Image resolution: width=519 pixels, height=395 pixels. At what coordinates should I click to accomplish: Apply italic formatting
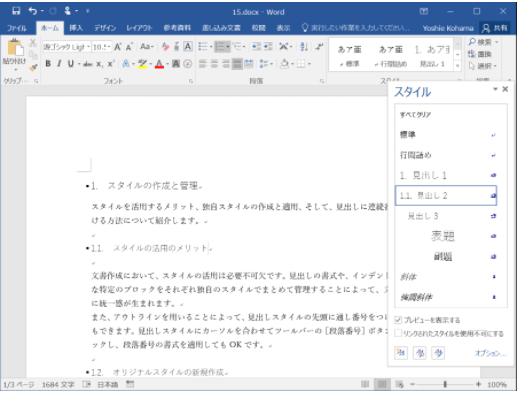click(59, 63)
